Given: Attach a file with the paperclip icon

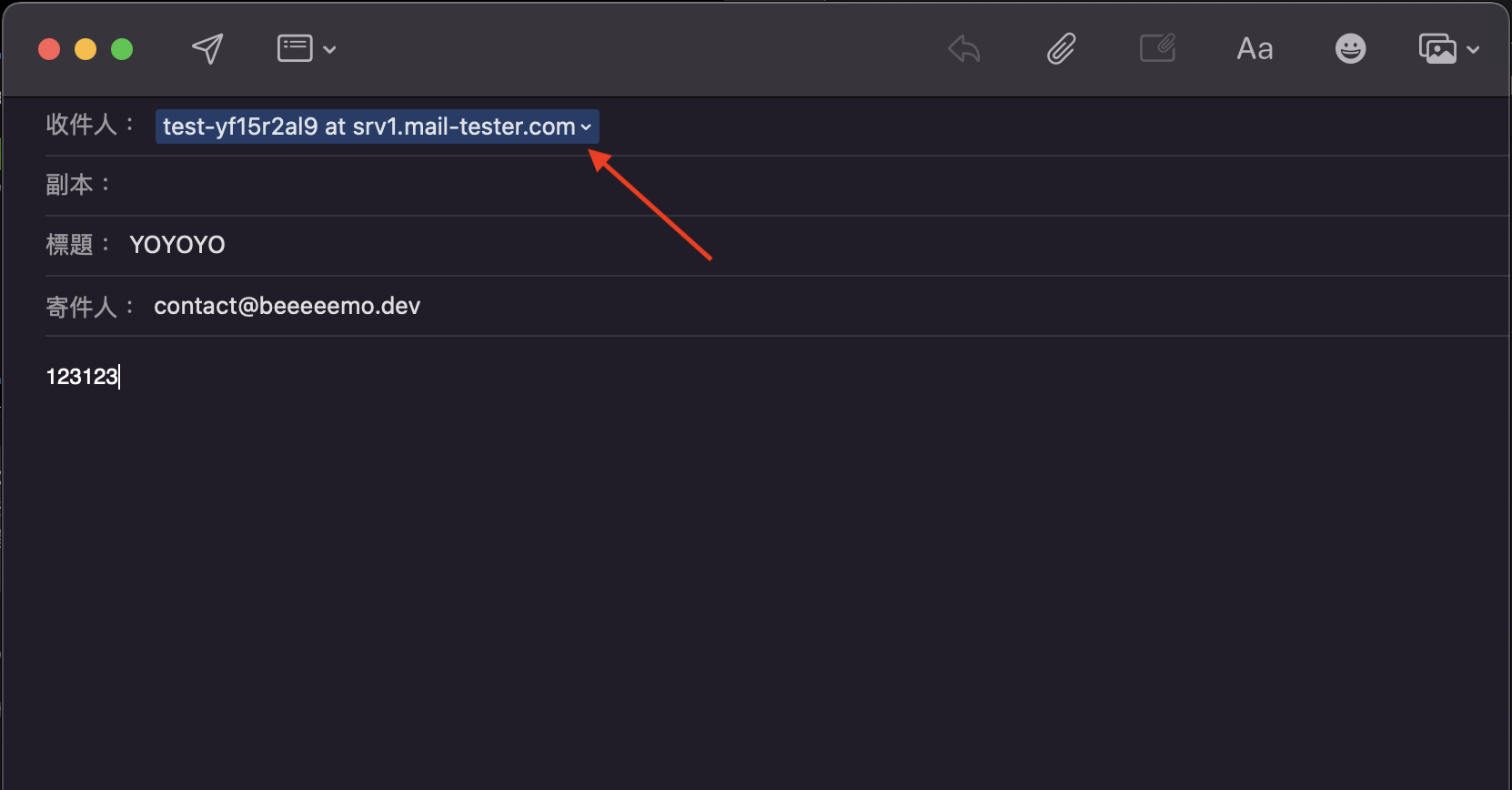Looking at the screenshot, I should point(1061,48).
